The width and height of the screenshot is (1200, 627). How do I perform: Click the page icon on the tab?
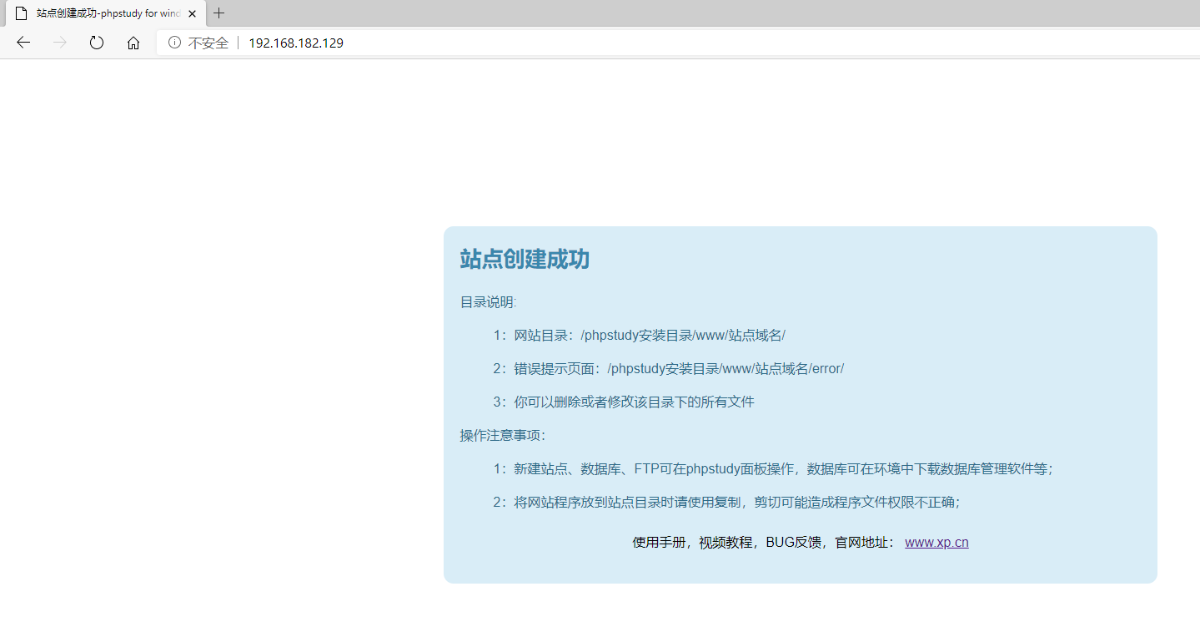[20, 14]
